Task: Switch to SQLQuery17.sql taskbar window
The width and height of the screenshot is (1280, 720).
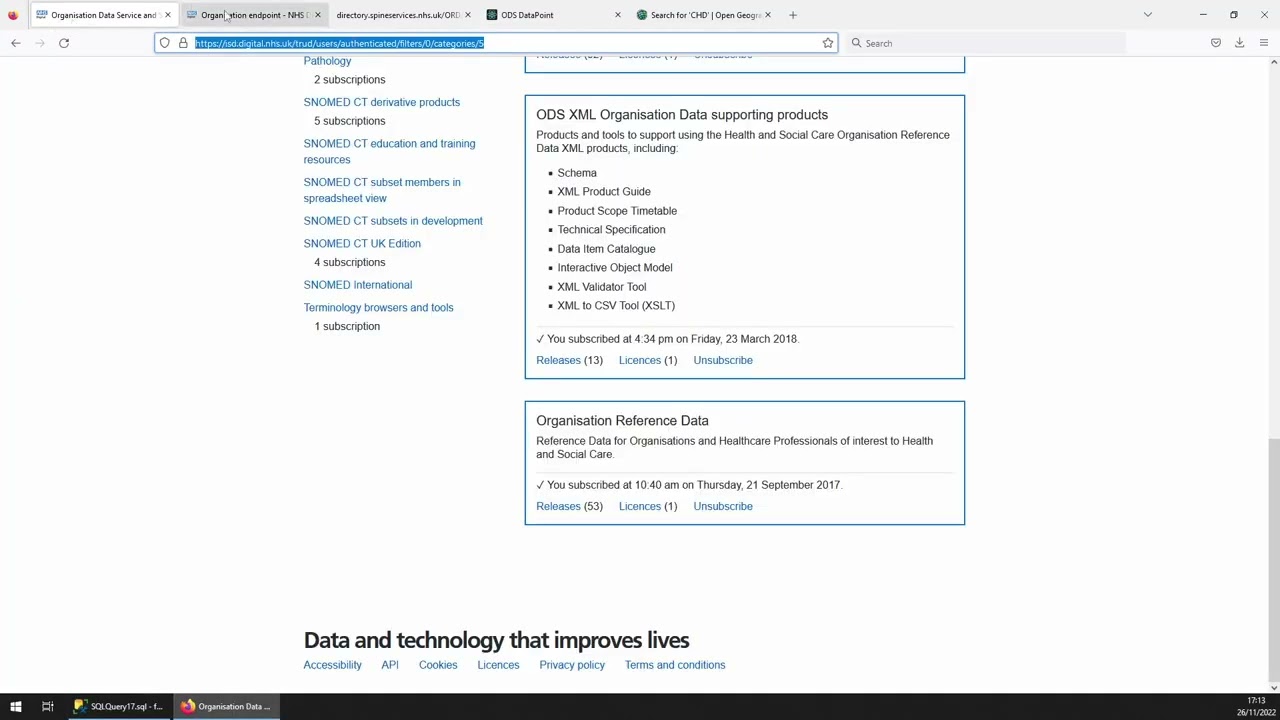Action: [118, 707]
